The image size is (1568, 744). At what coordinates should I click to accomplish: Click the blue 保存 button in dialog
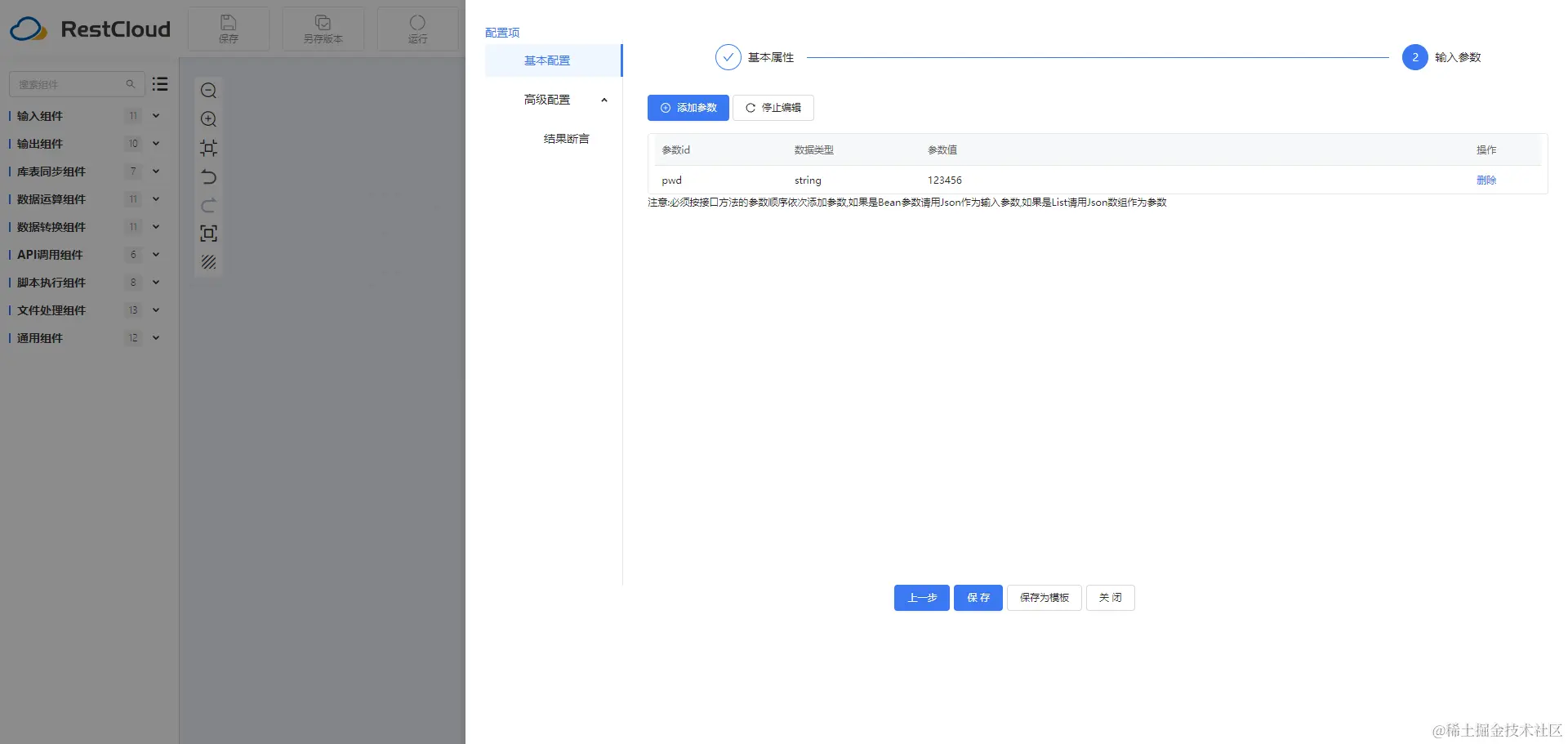(x=978, y=598)
